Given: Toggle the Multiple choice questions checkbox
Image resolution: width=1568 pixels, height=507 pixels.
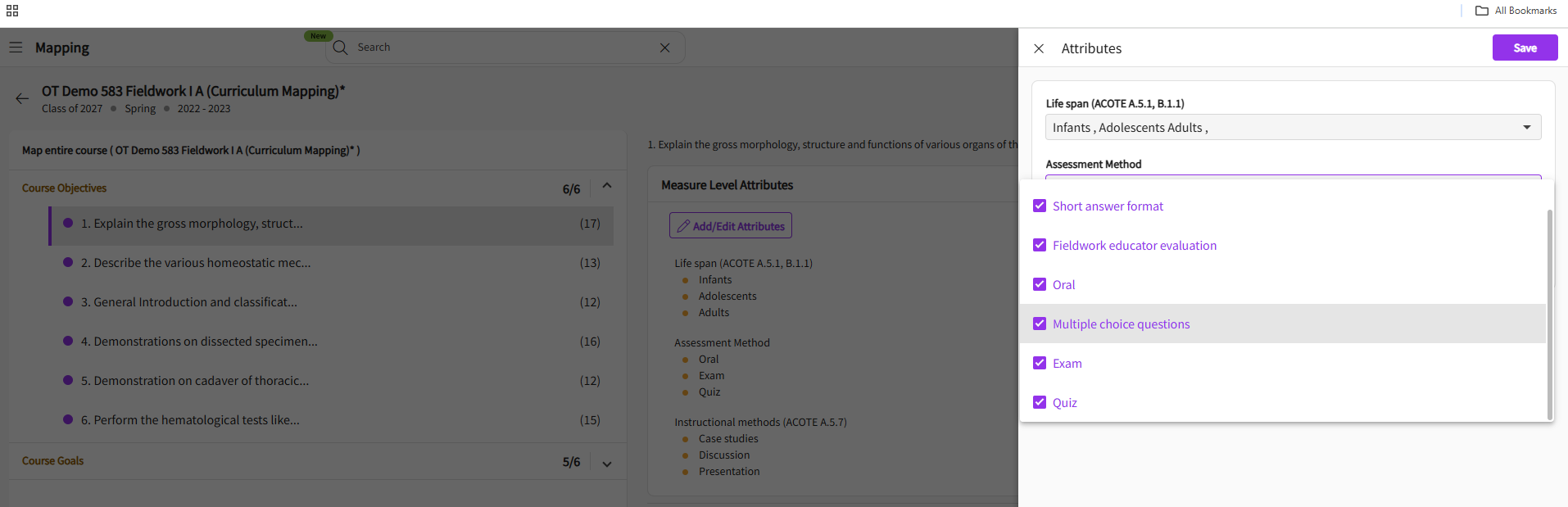Looking at the screenshot, I should (x=1040, y=324).
